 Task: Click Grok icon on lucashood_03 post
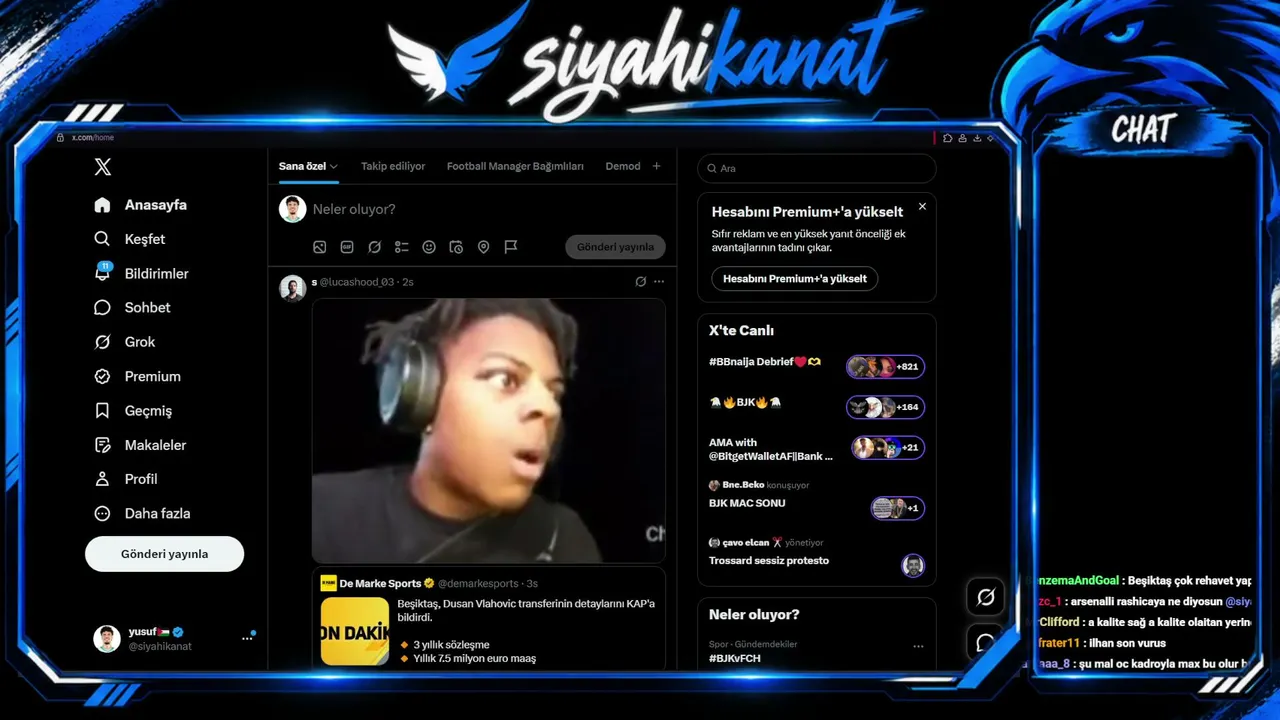(641, 282)
